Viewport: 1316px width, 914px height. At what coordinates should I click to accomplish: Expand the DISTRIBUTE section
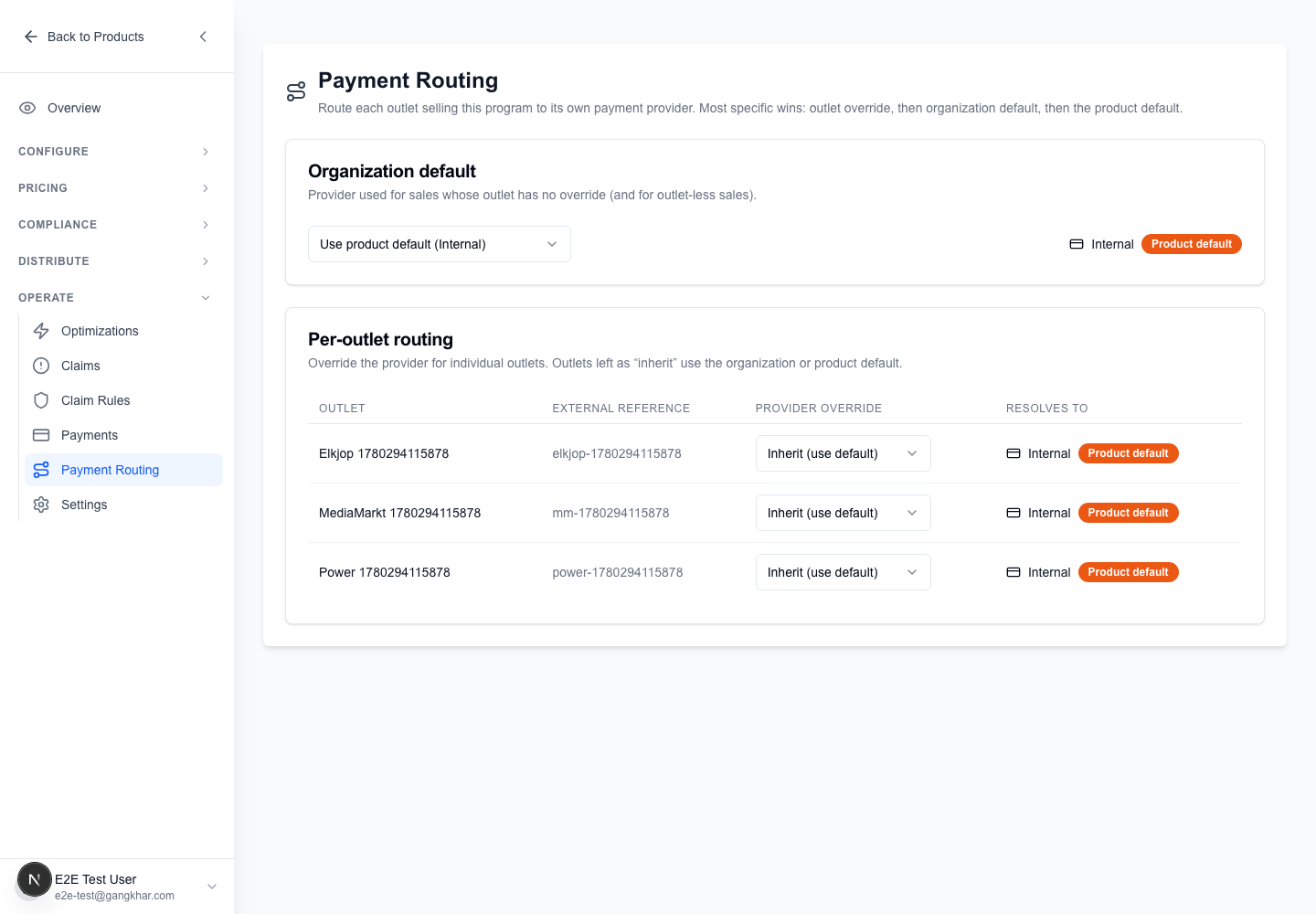tap(115, 261)
